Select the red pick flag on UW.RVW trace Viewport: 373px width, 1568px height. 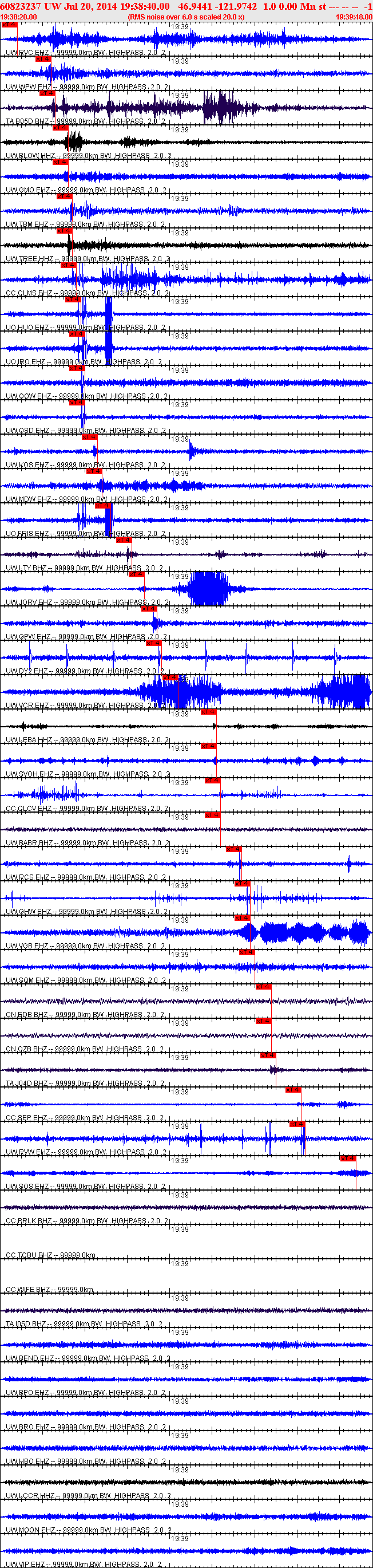297,1124
